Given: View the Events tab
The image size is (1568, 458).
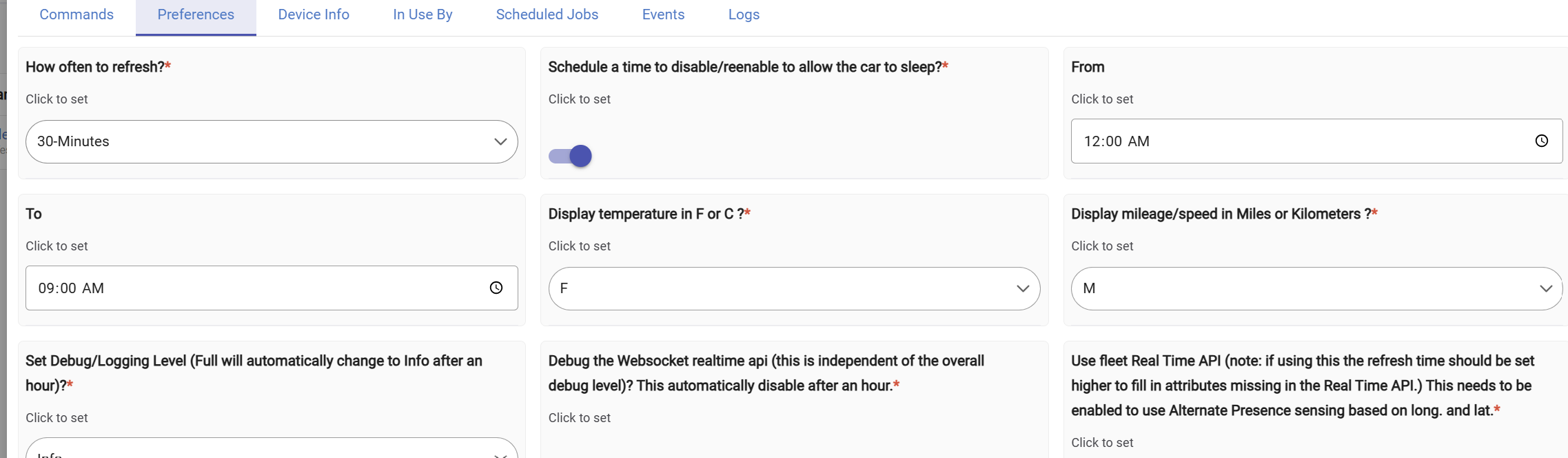Looking at the screenshot, I should 663,14.
